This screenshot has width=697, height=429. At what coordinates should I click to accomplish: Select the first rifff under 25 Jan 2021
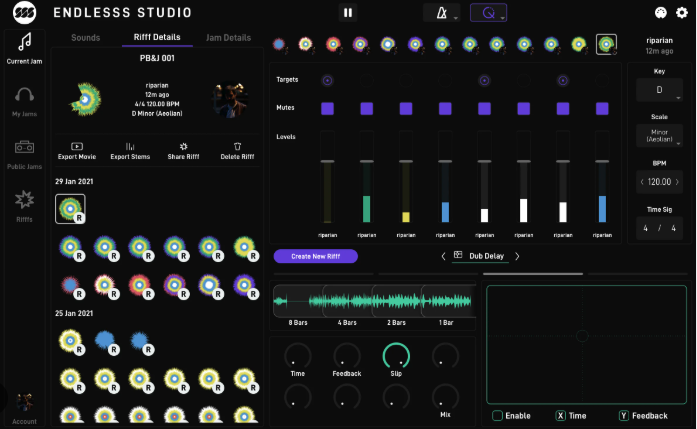(x=70, y=341)
